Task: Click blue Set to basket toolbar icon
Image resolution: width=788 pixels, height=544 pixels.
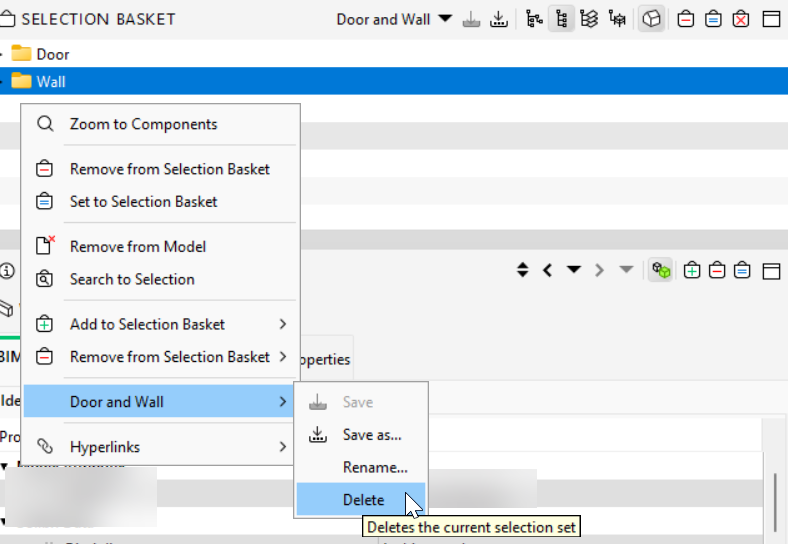Action: click(713, 20)
